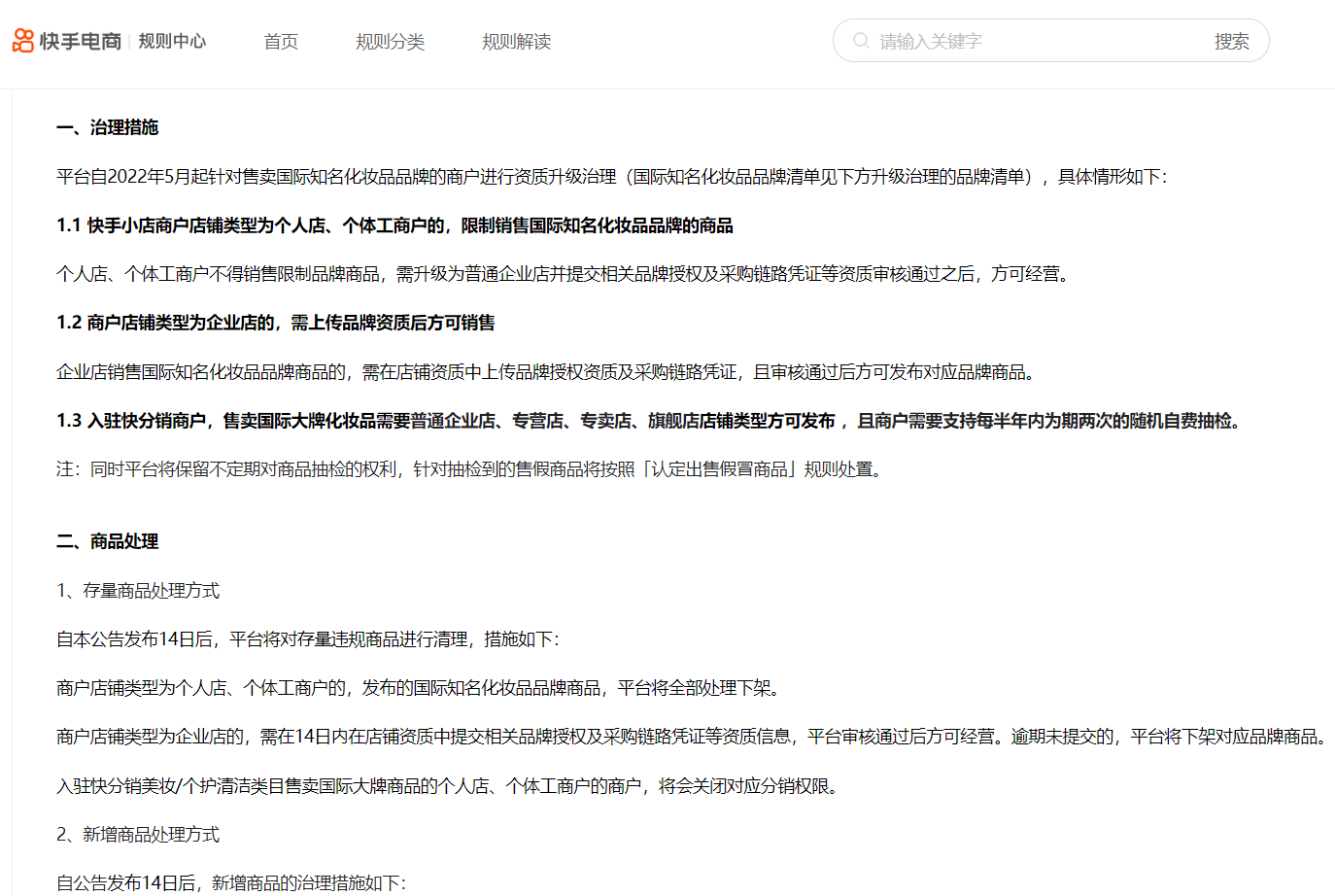Click the 快手电商 brand text
Image resolution: width=1335 pixels, height=896 pixels.
81,41
